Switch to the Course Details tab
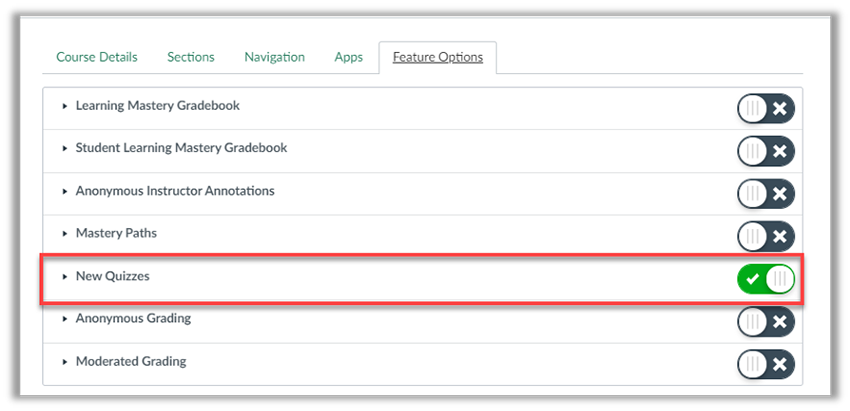This screenshot has width=850, height=411. (x=97, y=57)
